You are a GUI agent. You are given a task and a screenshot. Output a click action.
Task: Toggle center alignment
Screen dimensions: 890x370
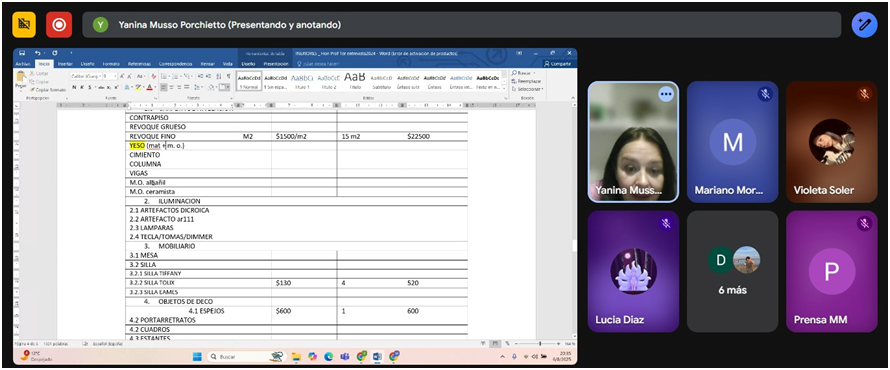click(x=171, y=87)
